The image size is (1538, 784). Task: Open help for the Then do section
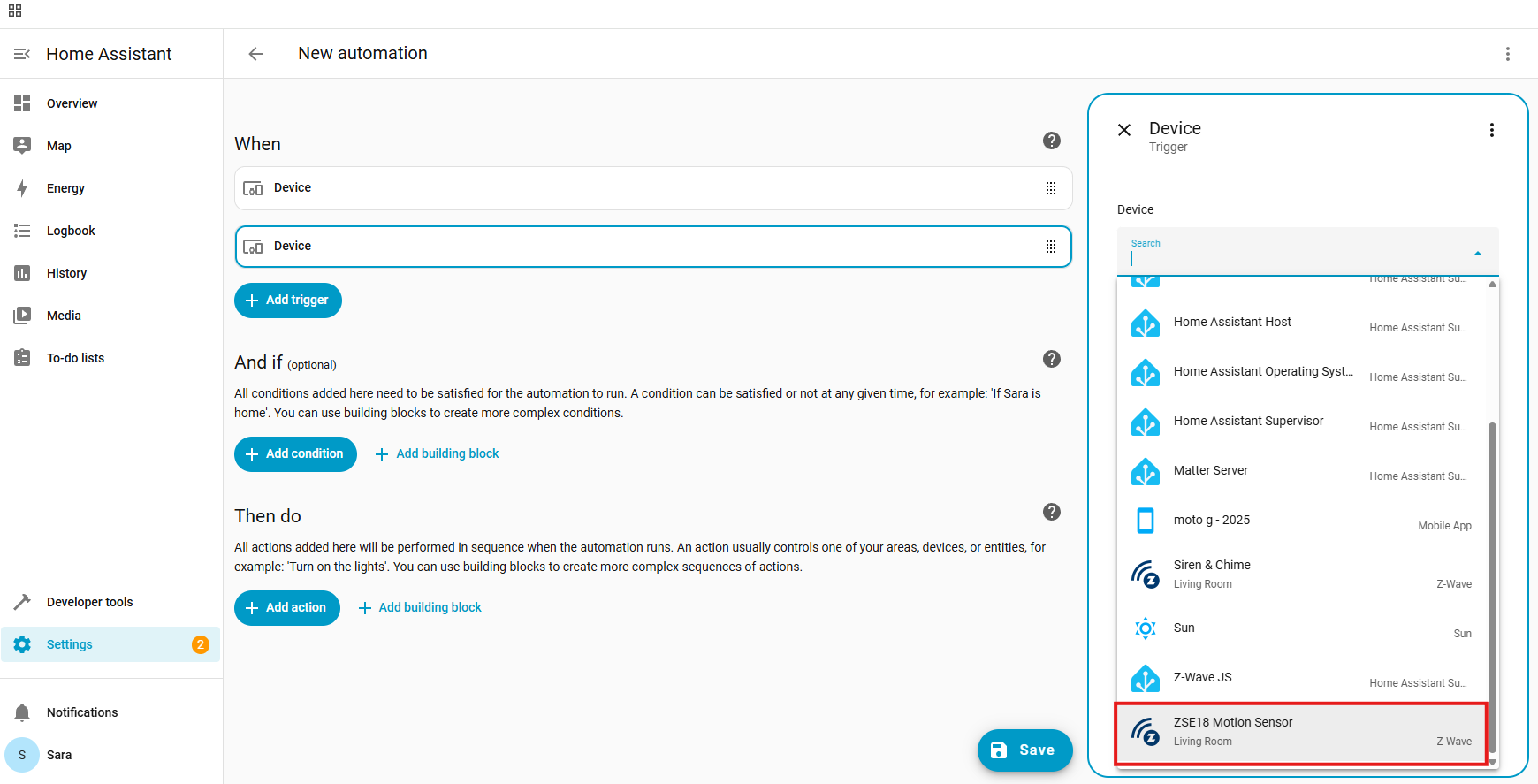point(1052,512)
